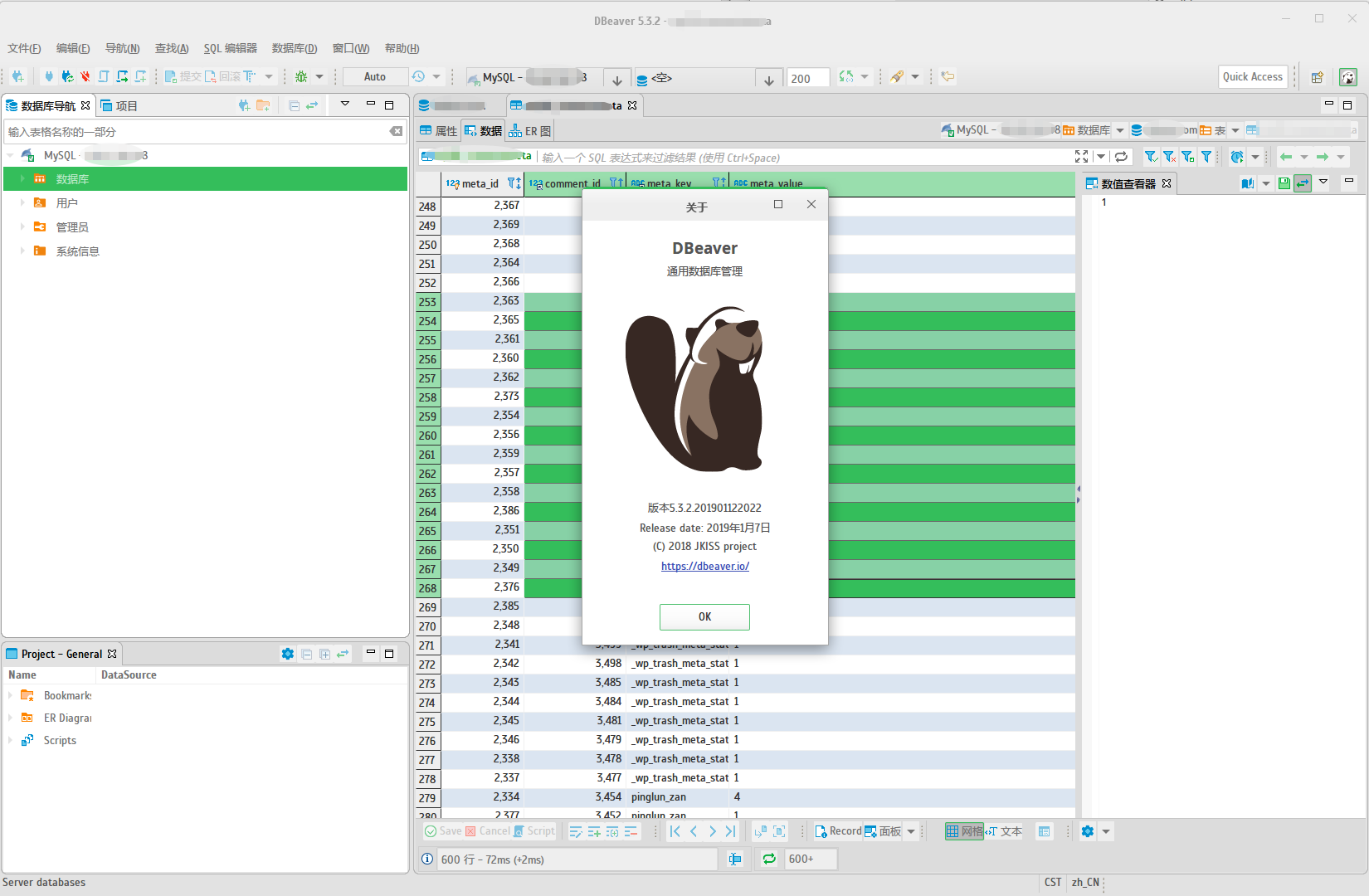This screenshot has height=896, width=1369.
Task: Switch to 网格 grid view
Action: pos(964,830)
